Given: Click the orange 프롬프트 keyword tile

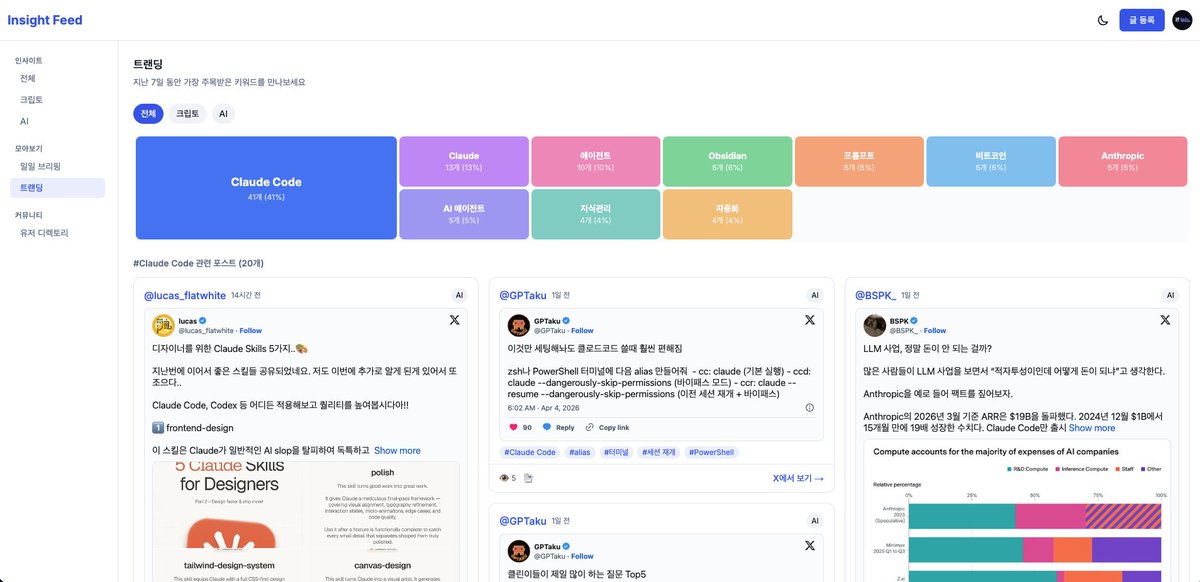Looking at the screenshot, I should (x=858, y=161).
